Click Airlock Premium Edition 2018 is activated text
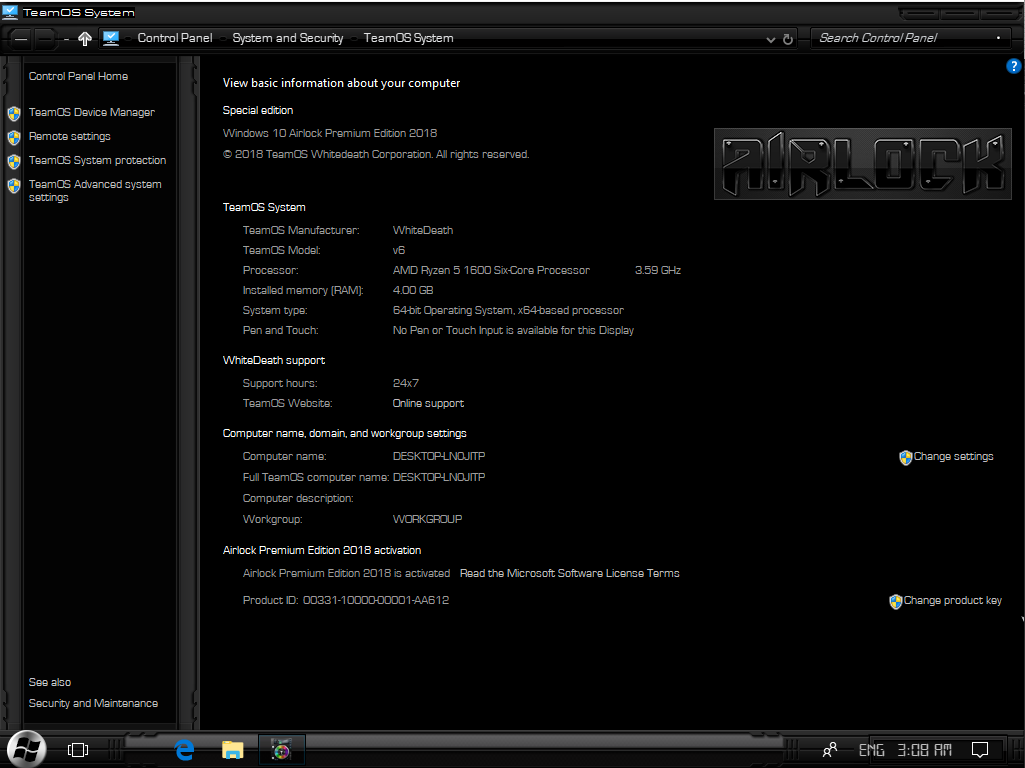 click(x=346, y=573)
